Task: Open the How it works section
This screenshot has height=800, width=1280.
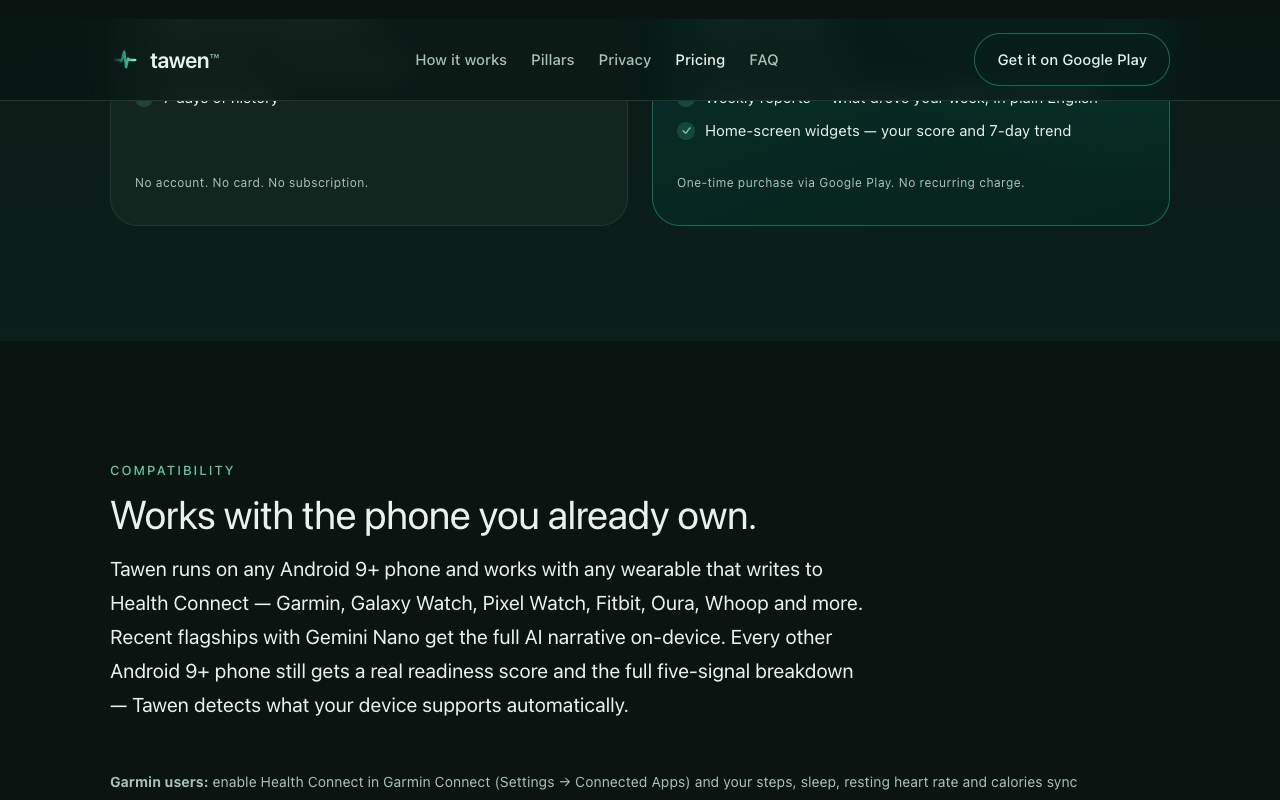Action: click(461, 60)
